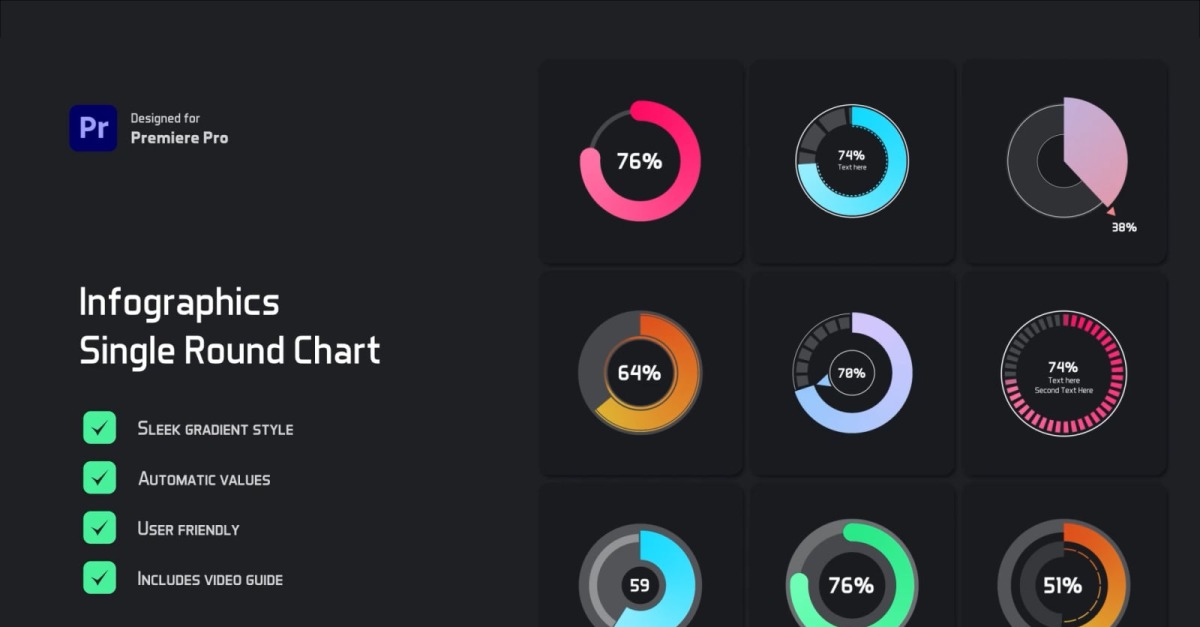The image size is (1200, 627).
Task: Click the Premiere Pro logo icon
Action: point(93,128)
